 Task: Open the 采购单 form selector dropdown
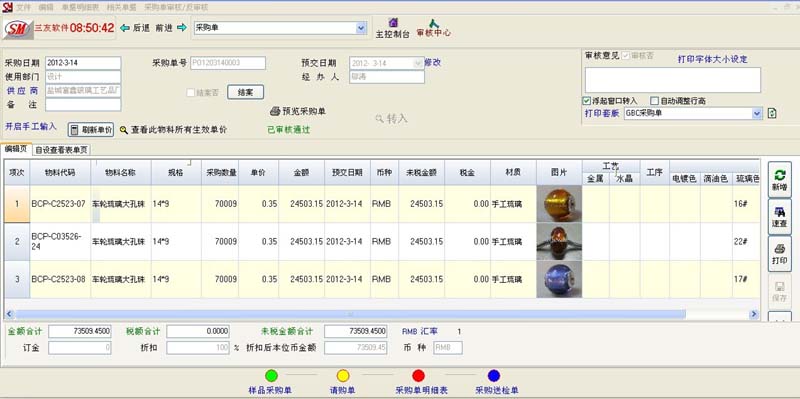coord(361,28)
